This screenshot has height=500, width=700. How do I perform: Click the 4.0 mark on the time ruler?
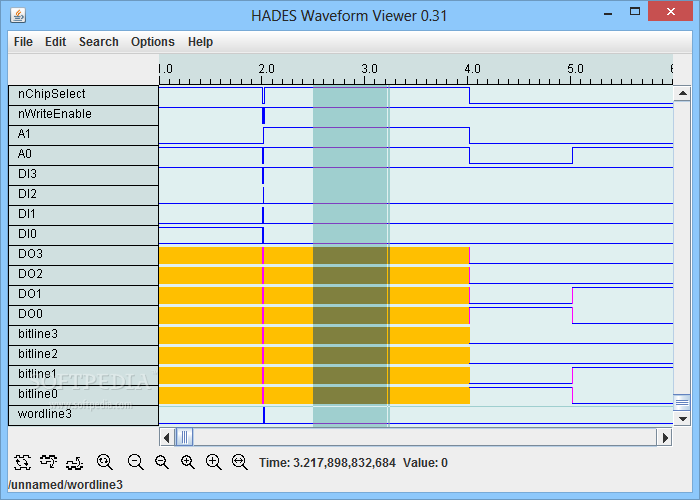(x=472, y=69)
